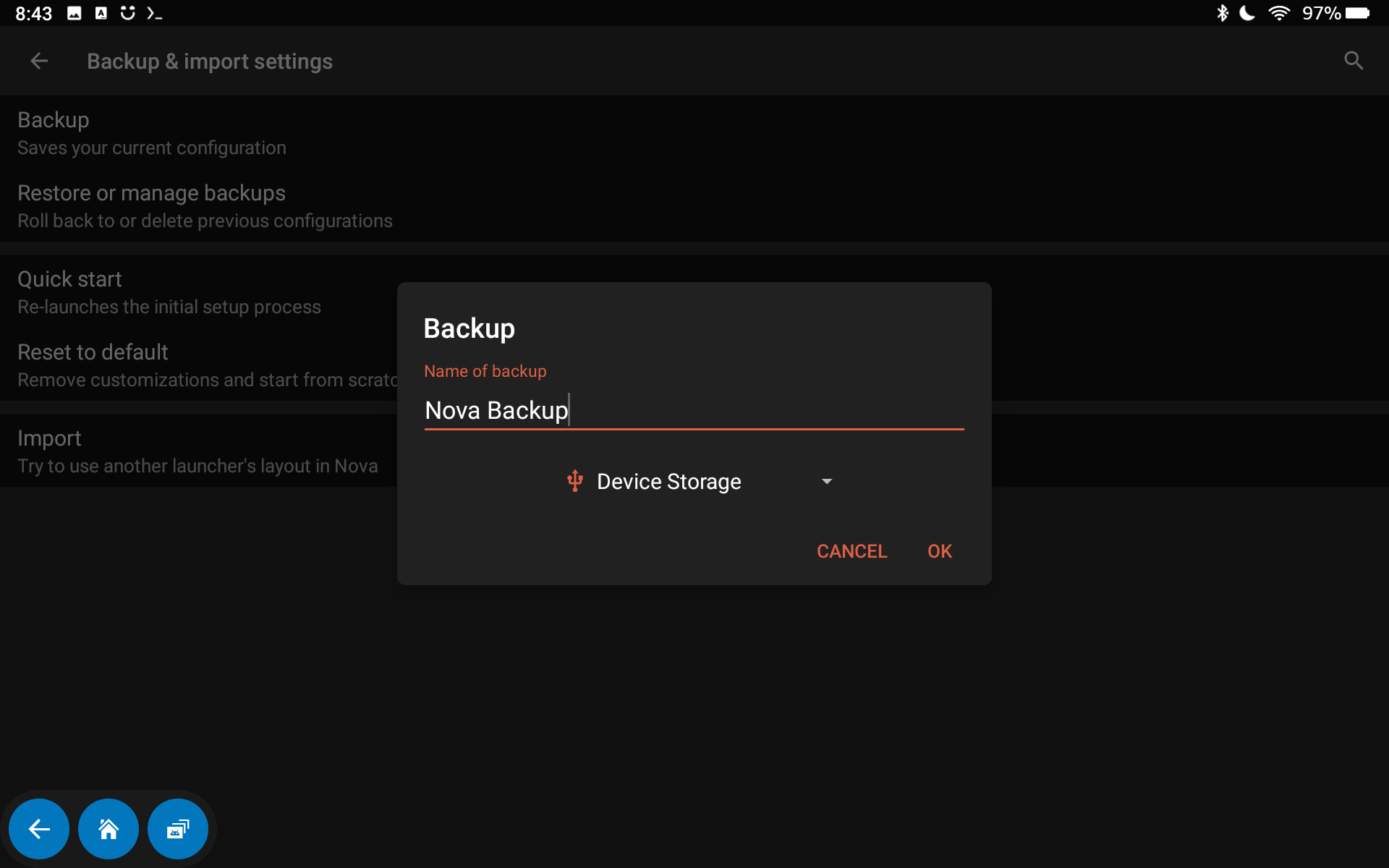1389x868 pixels.
Task: Go home with the blue house button
Action: pyautogui.click(x=109, y=829)
